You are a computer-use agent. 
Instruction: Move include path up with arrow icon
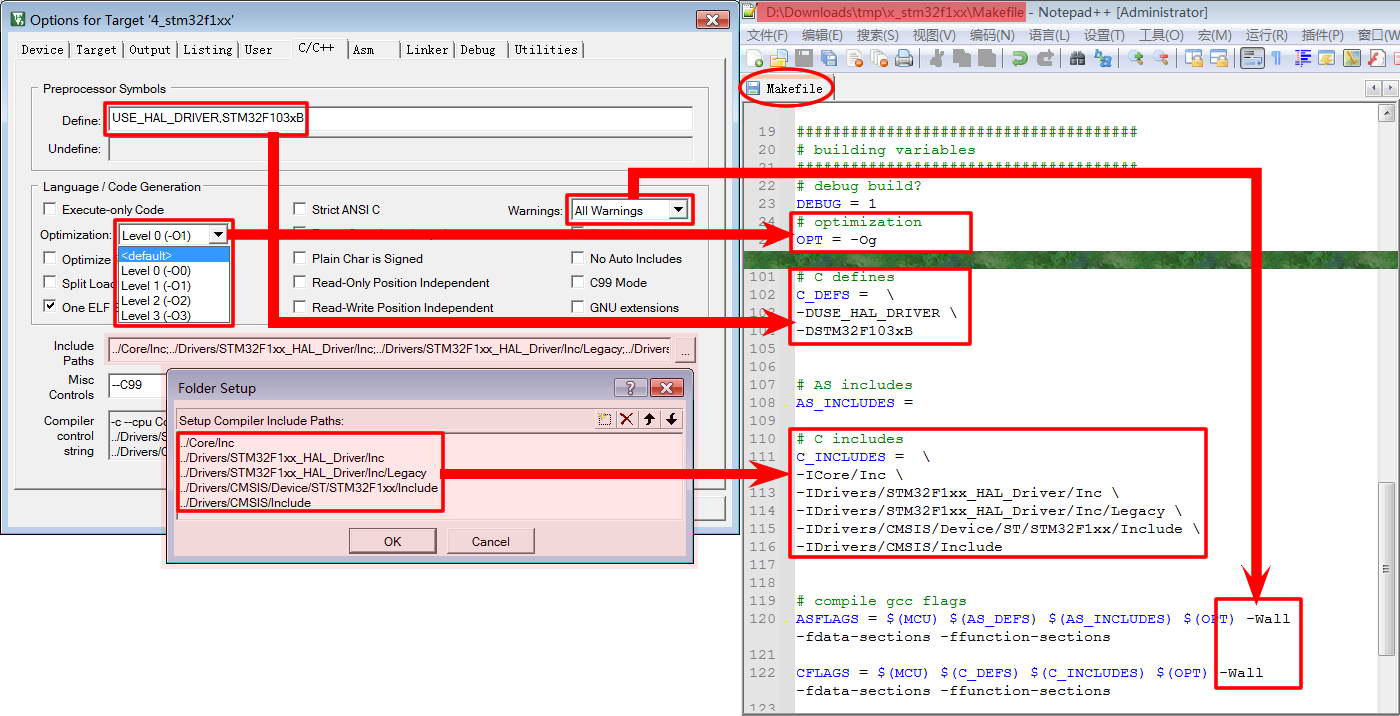click(650, 420)
